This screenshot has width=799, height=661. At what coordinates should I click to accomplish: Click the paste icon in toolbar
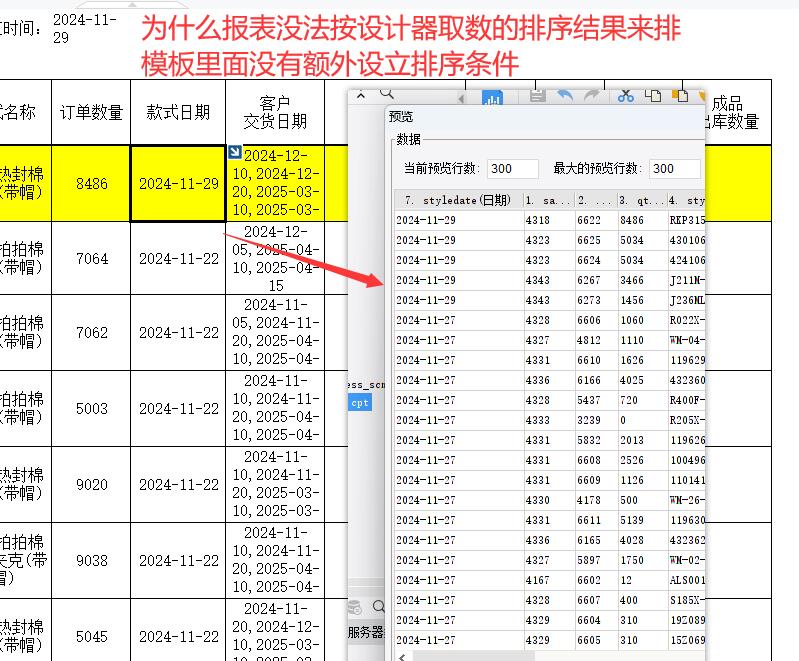[x=680, y=96]
